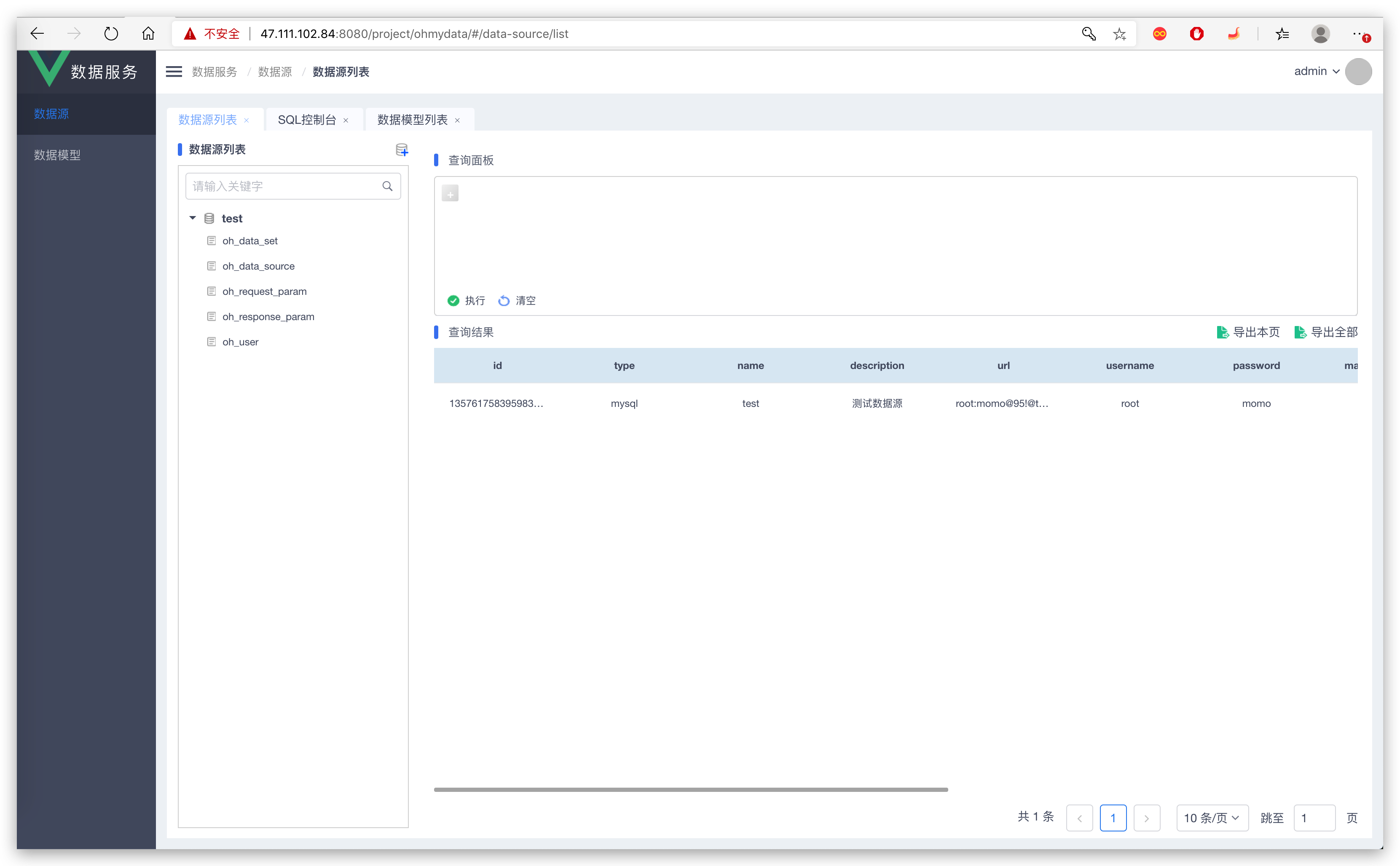Switch to the SQL控制台 tab
The width and height of the screenshot is (1400, 866).
tap(306, 120)
